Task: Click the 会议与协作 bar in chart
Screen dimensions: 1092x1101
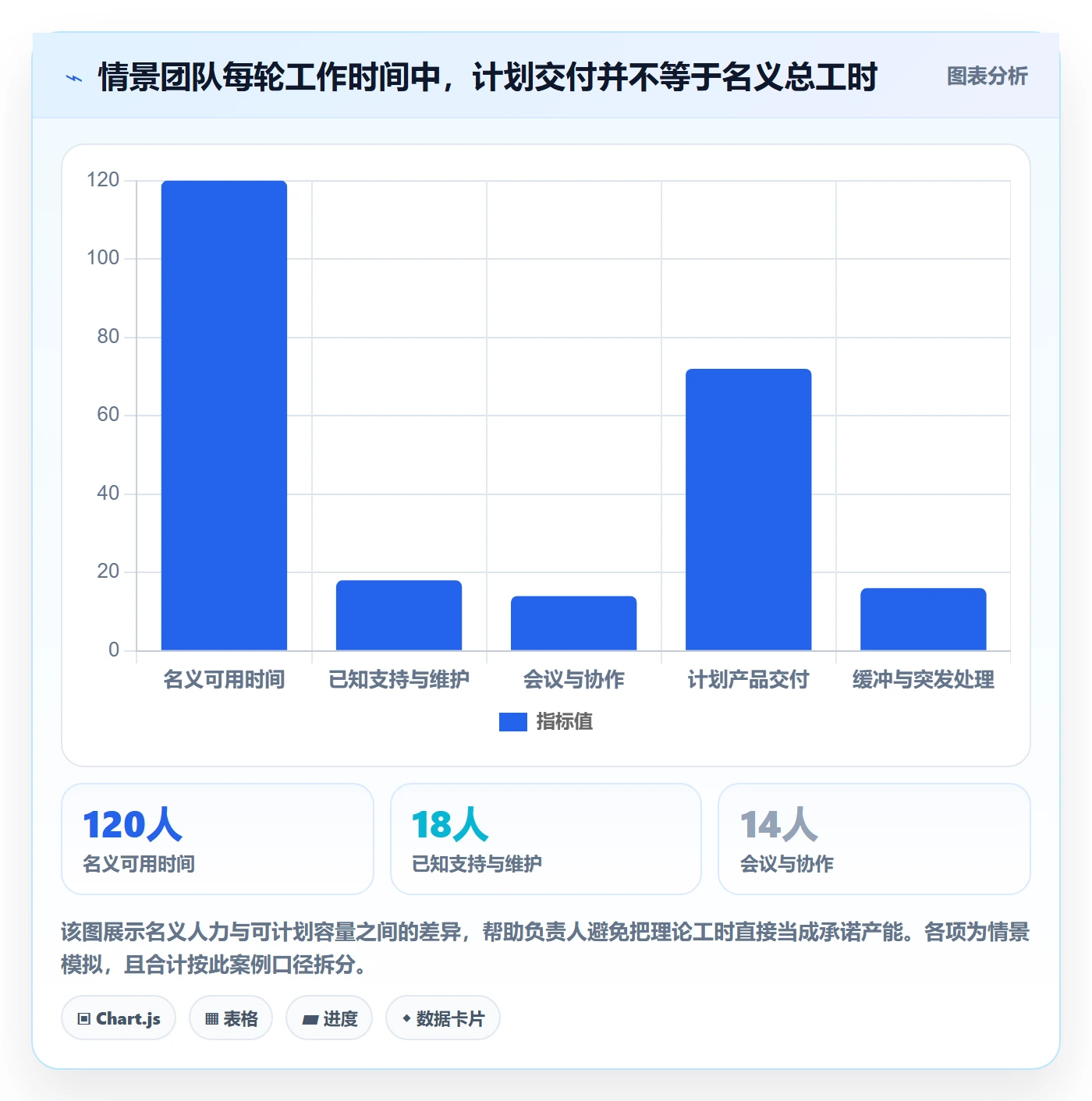Action: coord(573,623)
